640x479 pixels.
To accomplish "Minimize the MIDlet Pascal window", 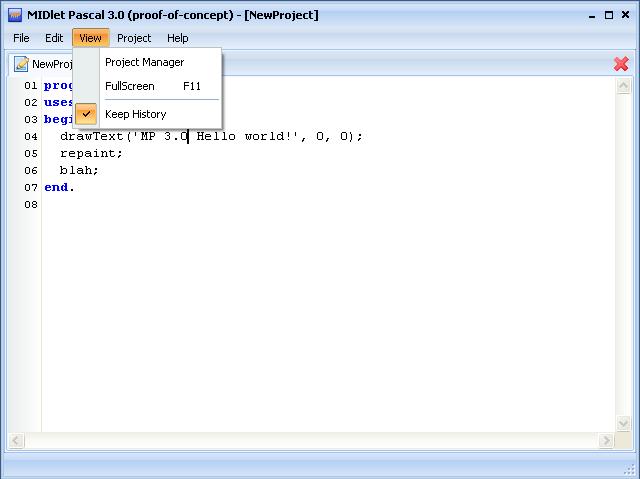I will click(x=588, y=14).
